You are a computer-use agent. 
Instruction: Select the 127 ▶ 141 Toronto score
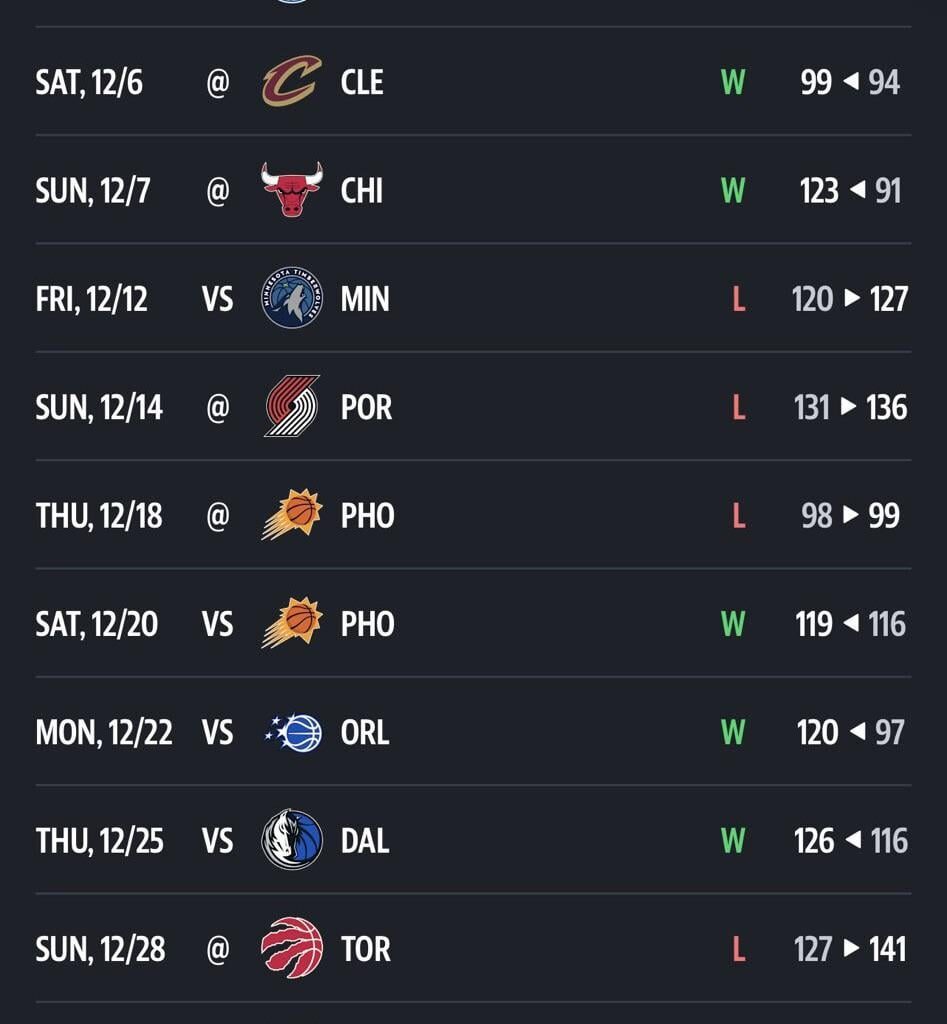850,950
